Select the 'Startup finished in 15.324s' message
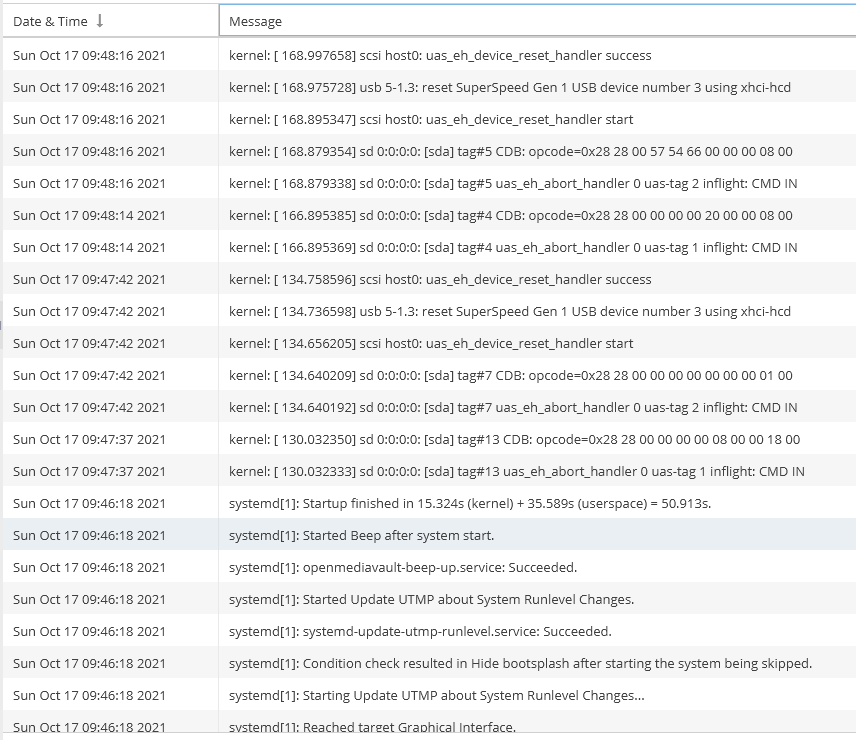The image size is (856, 740). pyautogui.click(x=470, y=504)
